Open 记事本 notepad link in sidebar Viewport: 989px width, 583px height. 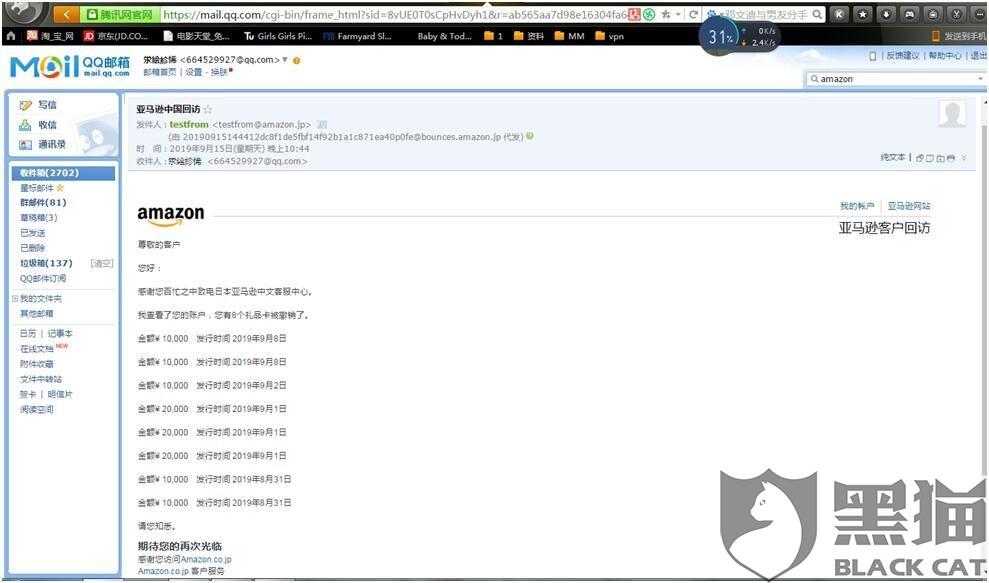pyautogui.click(x=60, y=333)
